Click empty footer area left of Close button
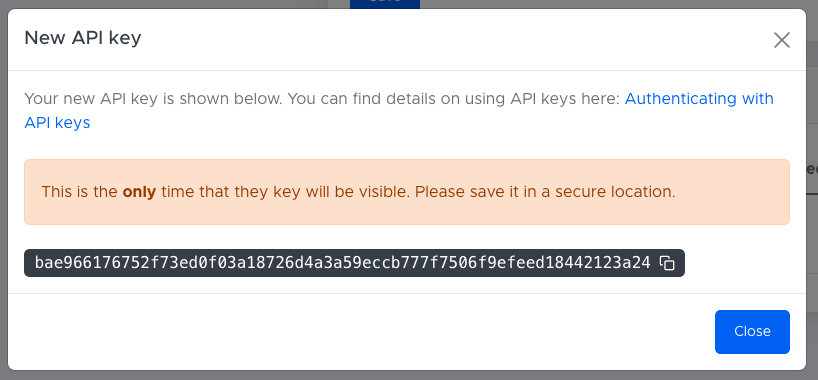Viewport: 818px width, 380px height. pos(360,331)
